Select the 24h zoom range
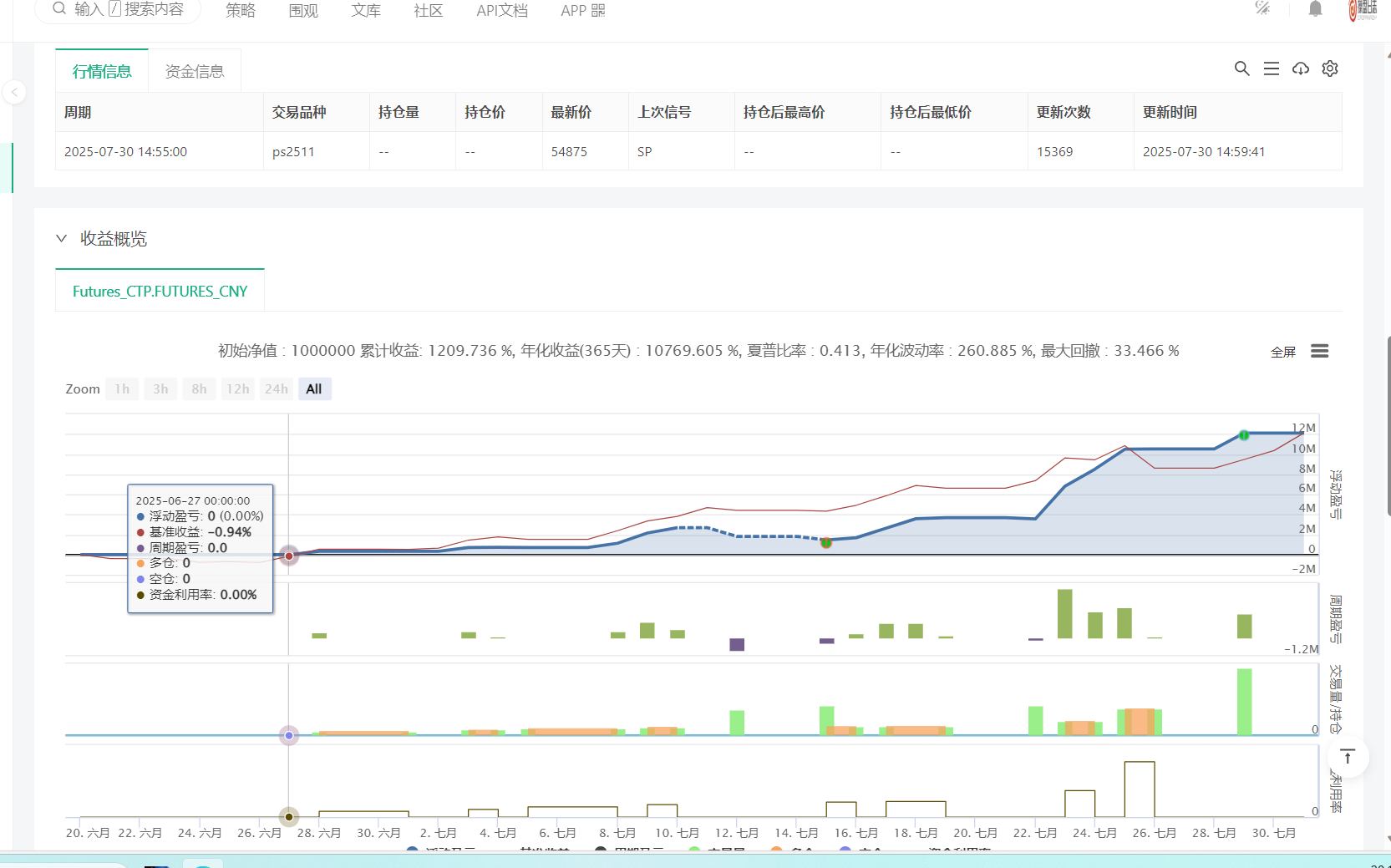1391x868 pixels. [276, 389]
